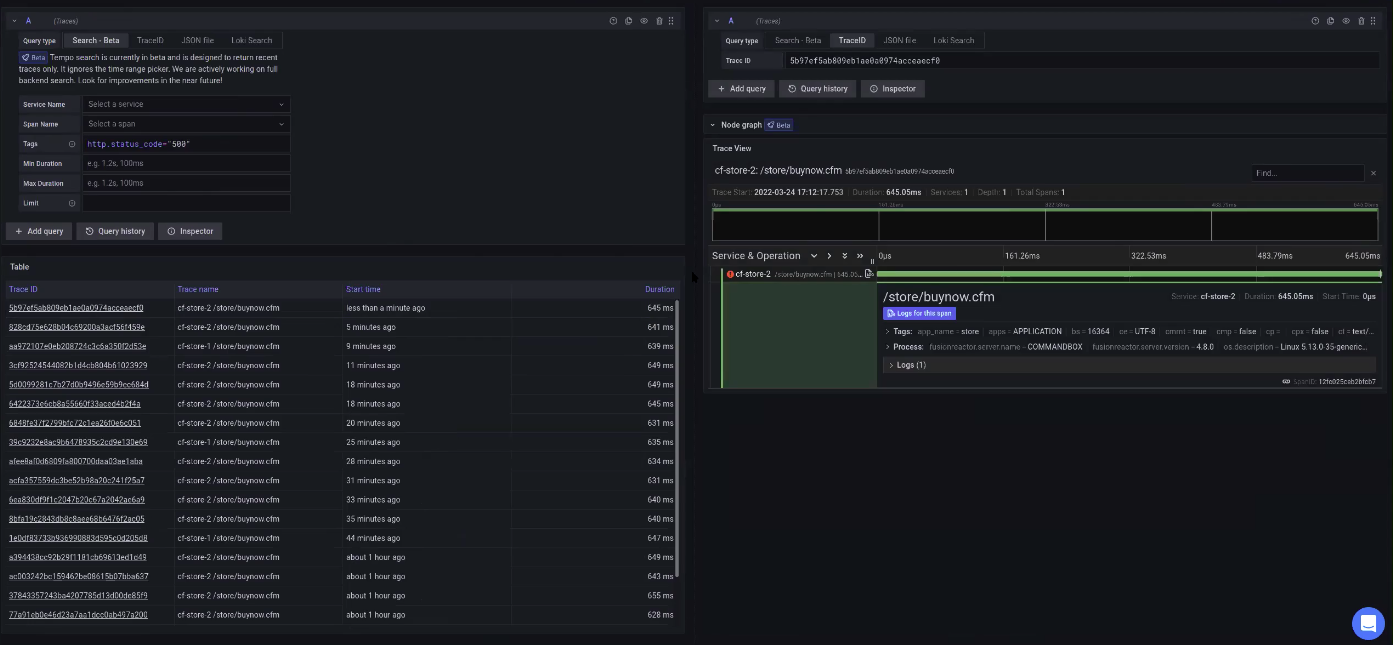The height and width of the screenshot is (645, 1393).
Task: Click the column resize handle beside Service & Operation
Action: coord(872,260)
